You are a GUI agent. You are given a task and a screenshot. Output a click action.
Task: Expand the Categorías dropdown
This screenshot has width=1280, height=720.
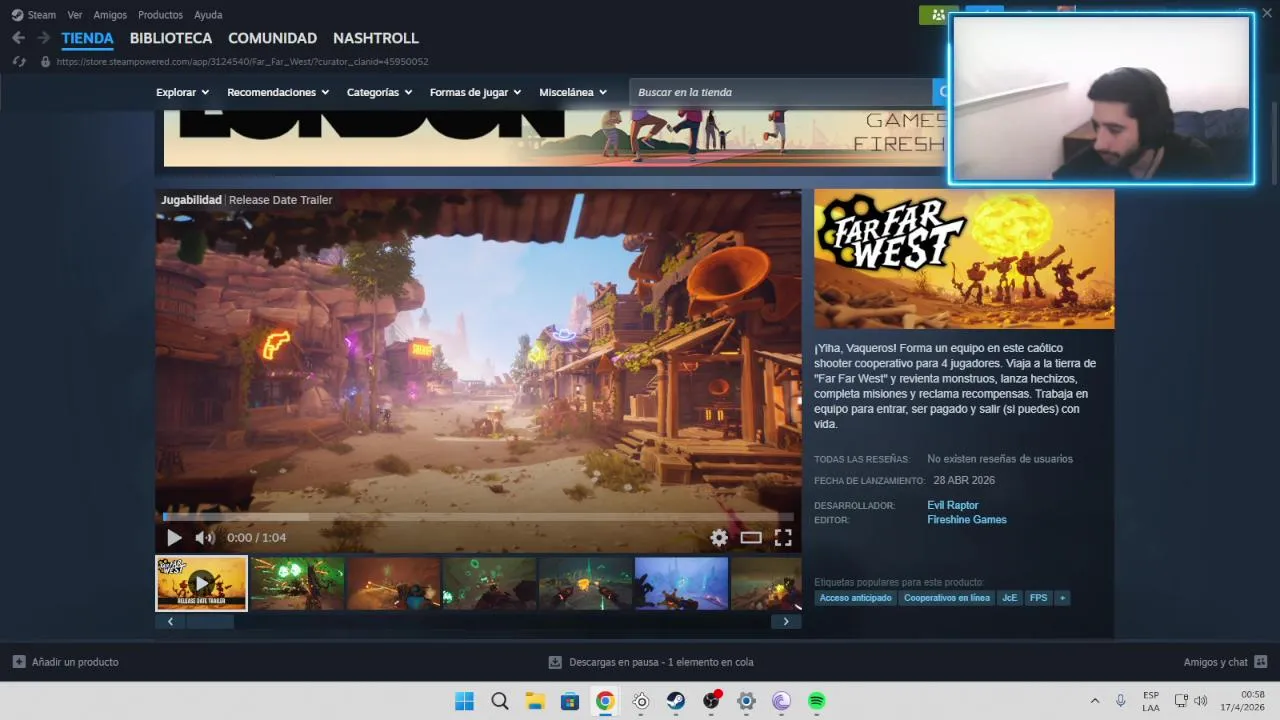pos(379,92)
